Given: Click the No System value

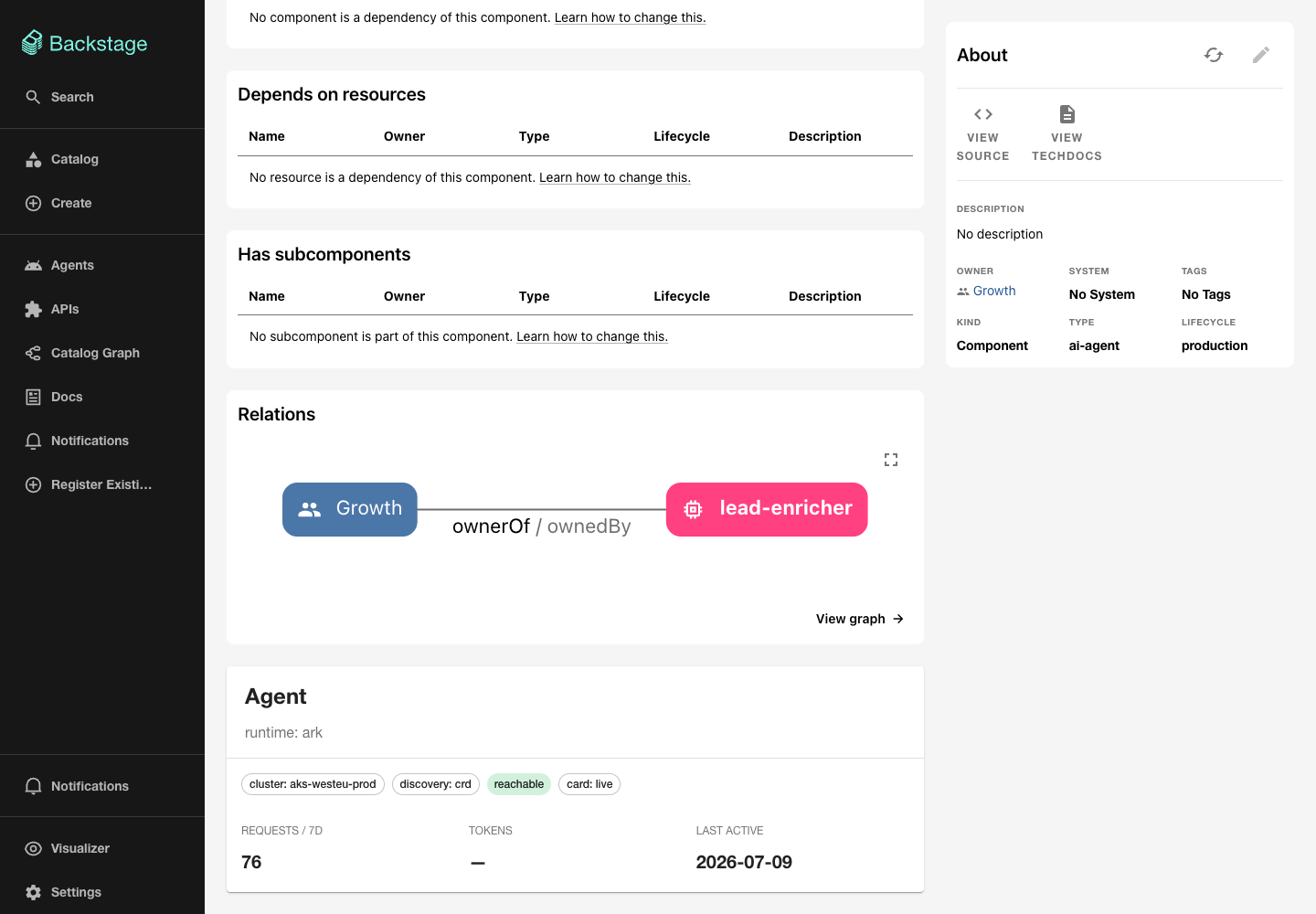Looking at the screenshot, I should [1102, 294].
